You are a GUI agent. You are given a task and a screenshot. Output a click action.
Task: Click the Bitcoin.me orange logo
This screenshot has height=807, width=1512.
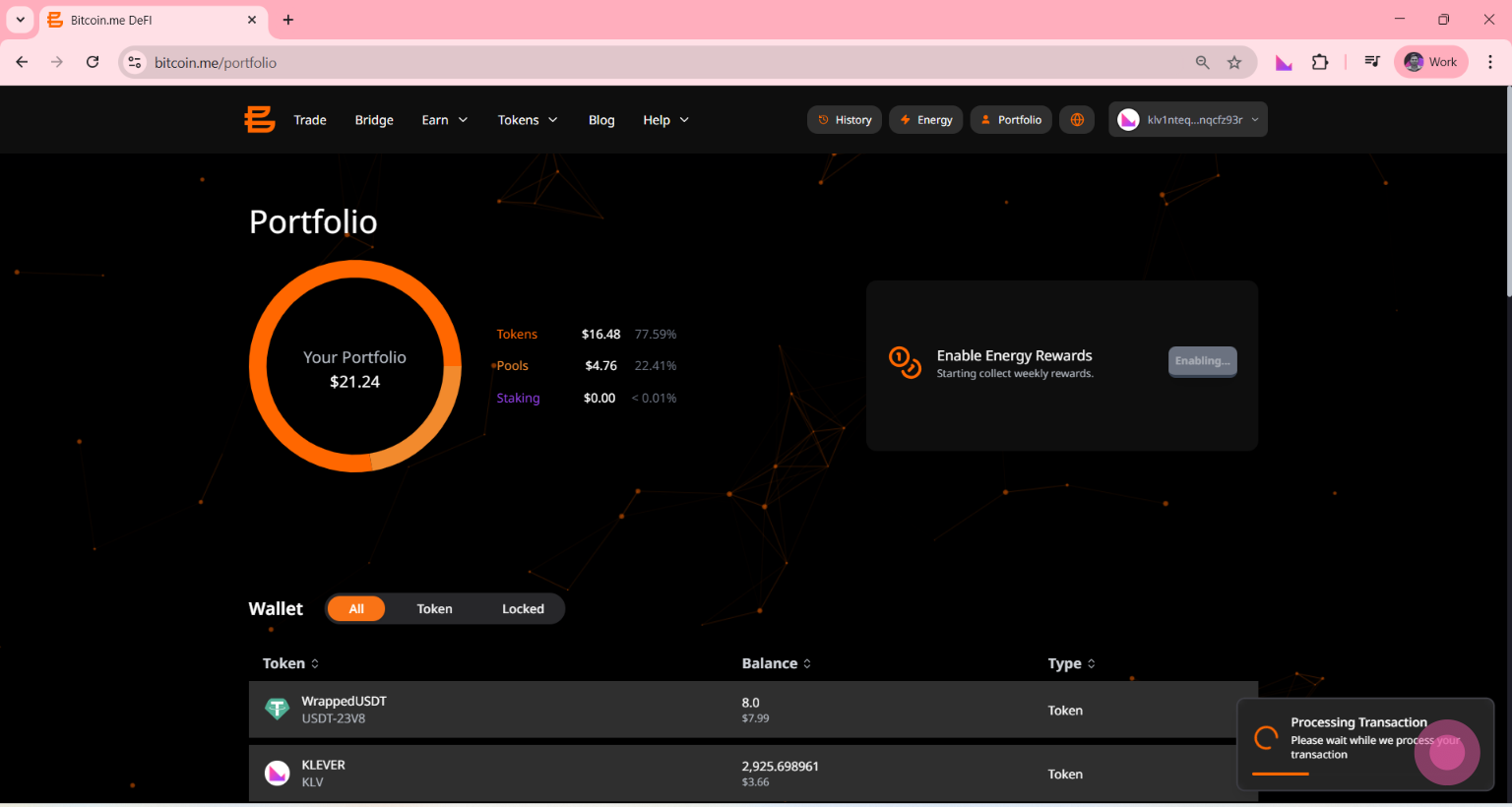coord(259,120)
